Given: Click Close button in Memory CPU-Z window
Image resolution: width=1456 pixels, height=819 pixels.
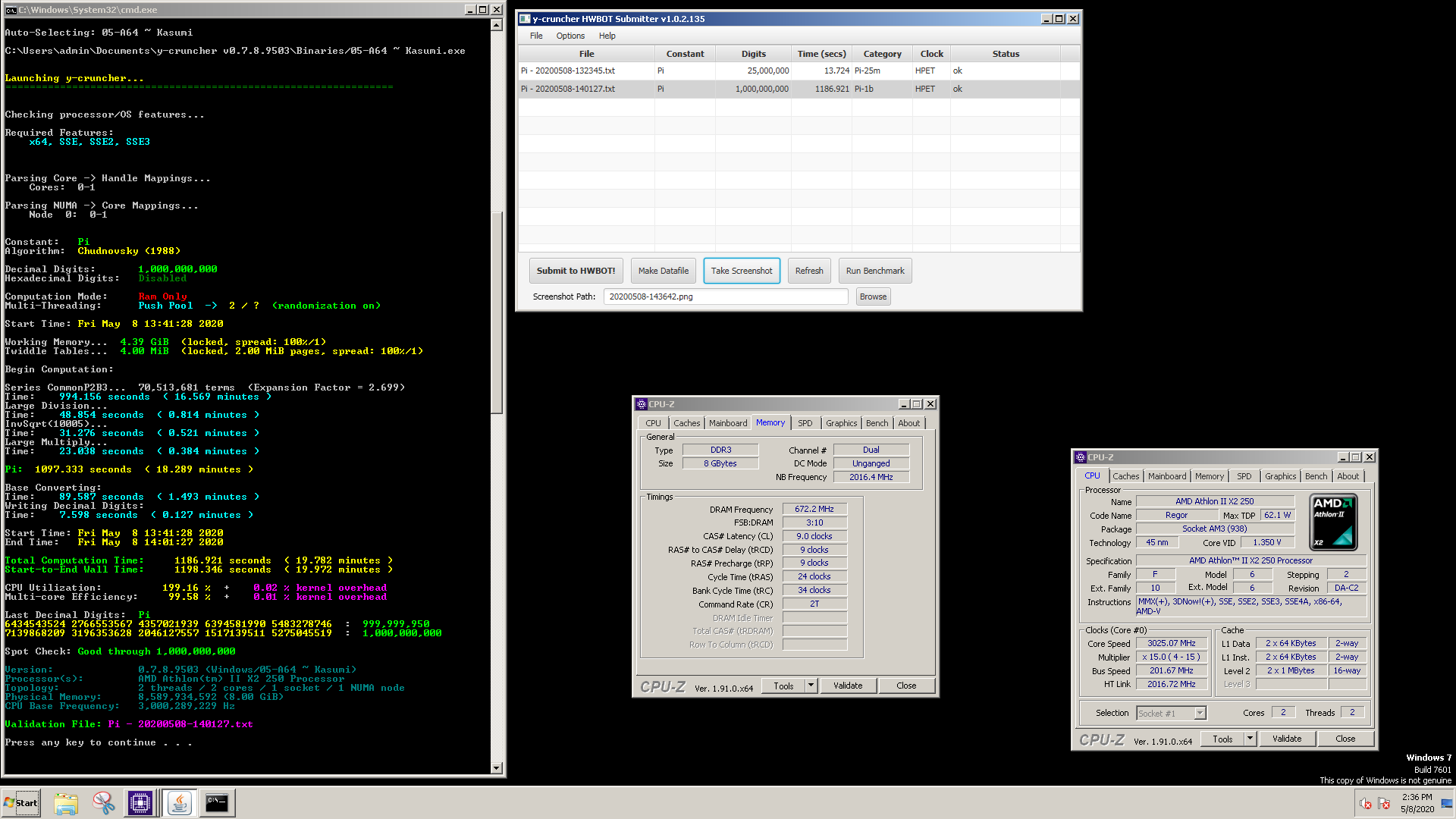Looking at the screenshot, I should (x=906, y=686).
